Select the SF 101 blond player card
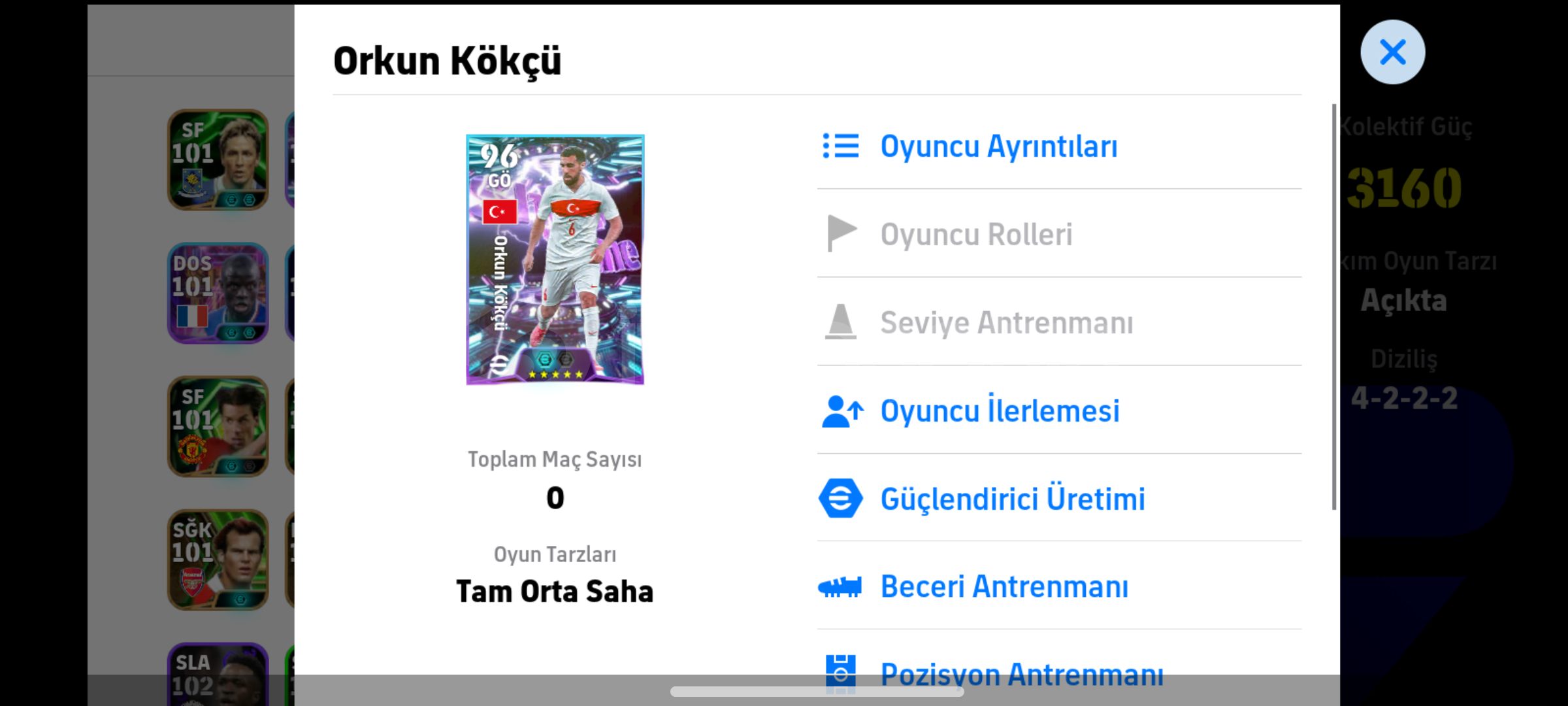 [x=218, y=160]
